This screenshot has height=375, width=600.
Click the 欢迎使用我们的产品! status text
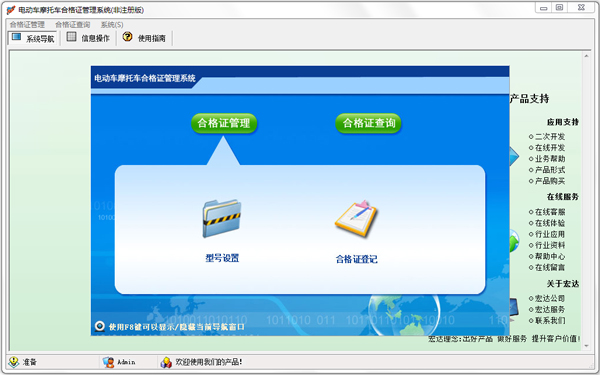[x=209, y=362]
